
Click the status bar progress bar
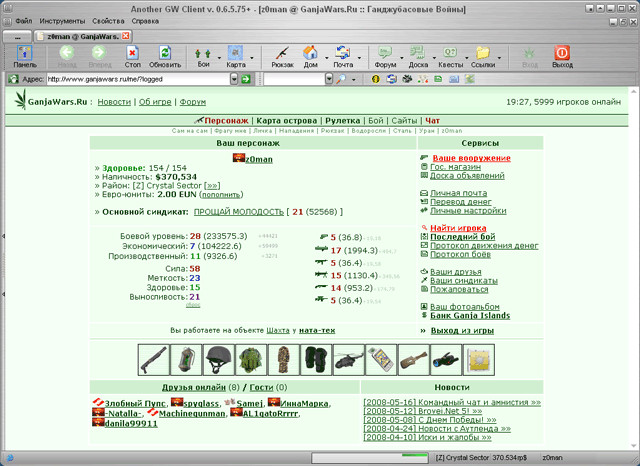tap(369, 458)
